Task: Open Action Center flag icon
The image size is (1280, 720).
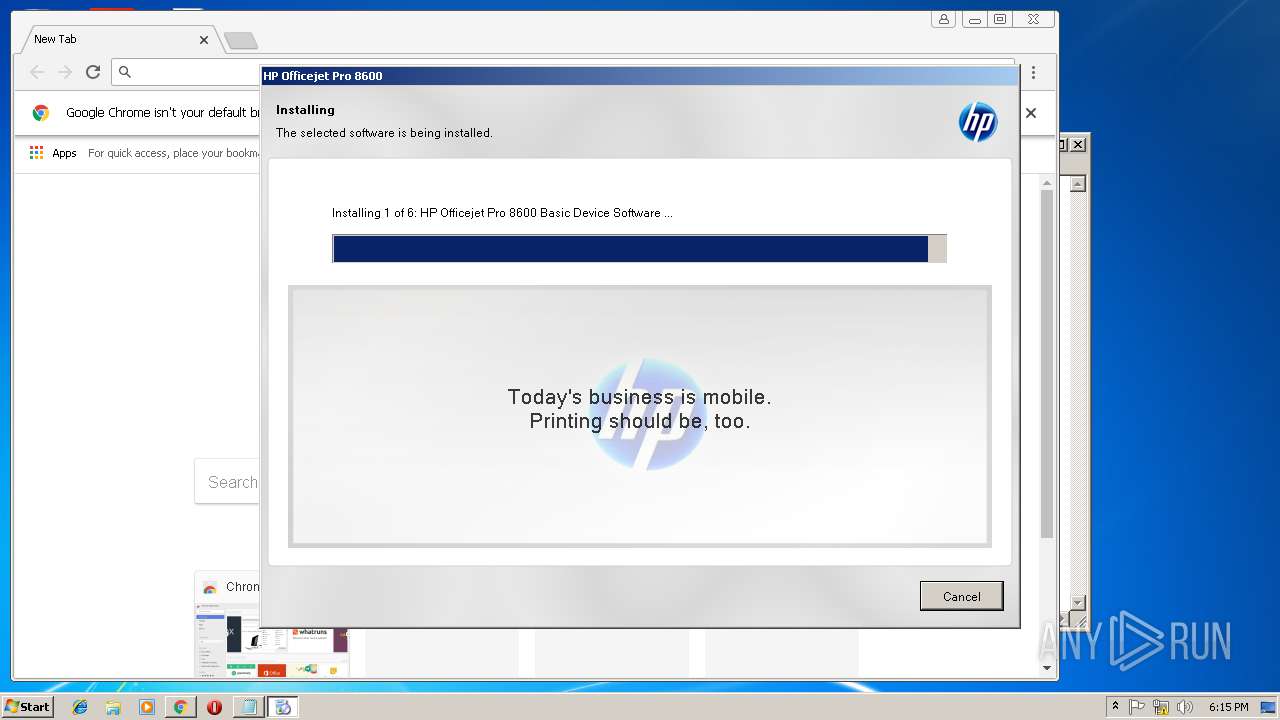Action: click(x=1137, y=707)
